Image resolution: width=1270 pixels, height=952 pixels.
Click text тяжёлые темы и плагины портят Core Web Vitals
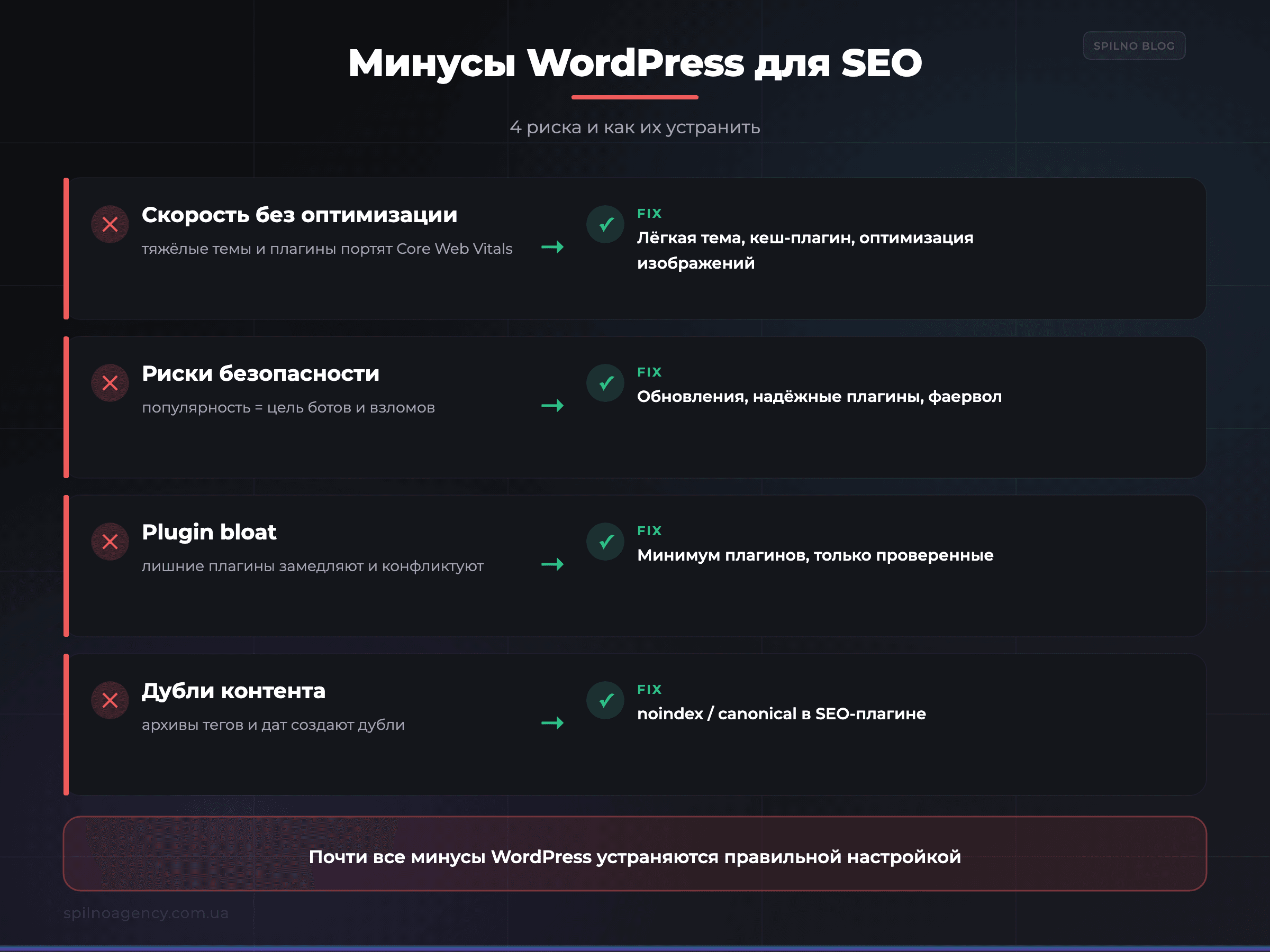[326, 249]
